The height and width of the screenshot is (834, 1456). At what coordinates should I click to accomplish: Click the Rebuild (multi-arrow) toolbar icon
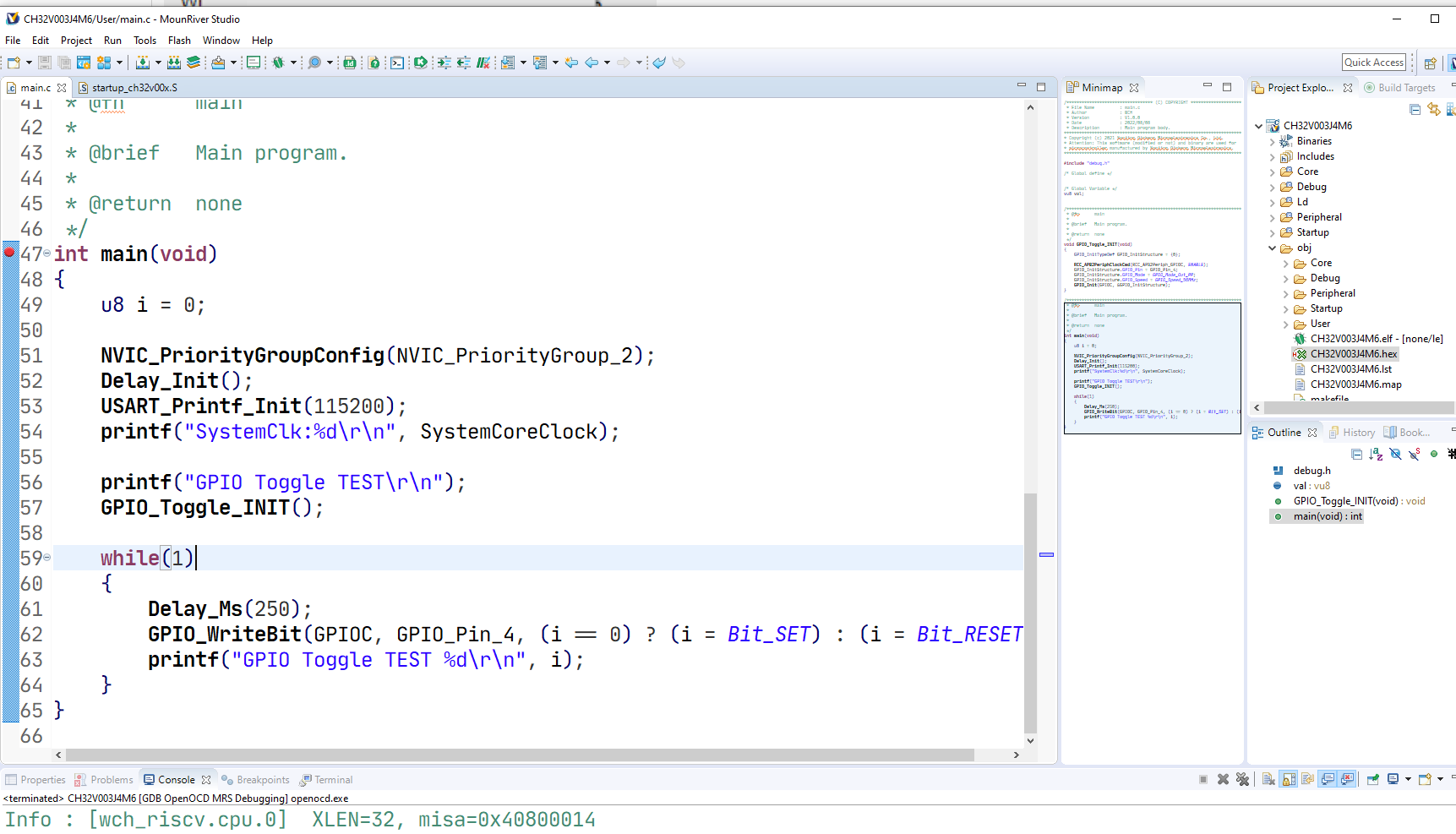(x=174, y=63)
